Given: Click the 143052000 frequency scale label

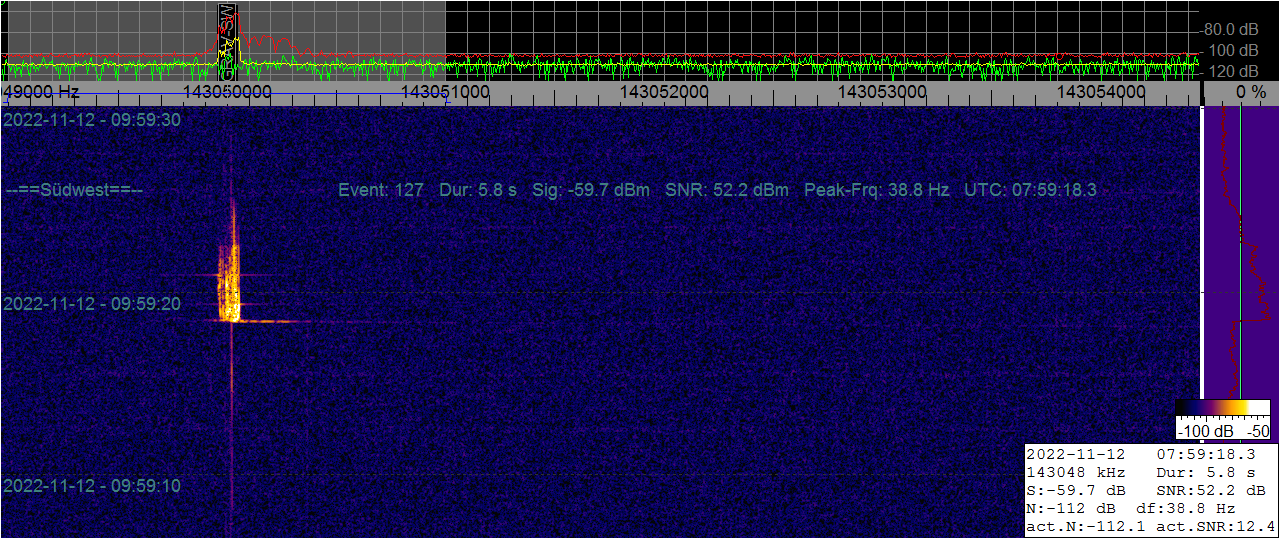Looking at the screenshot, I should (x=664, y=91).
